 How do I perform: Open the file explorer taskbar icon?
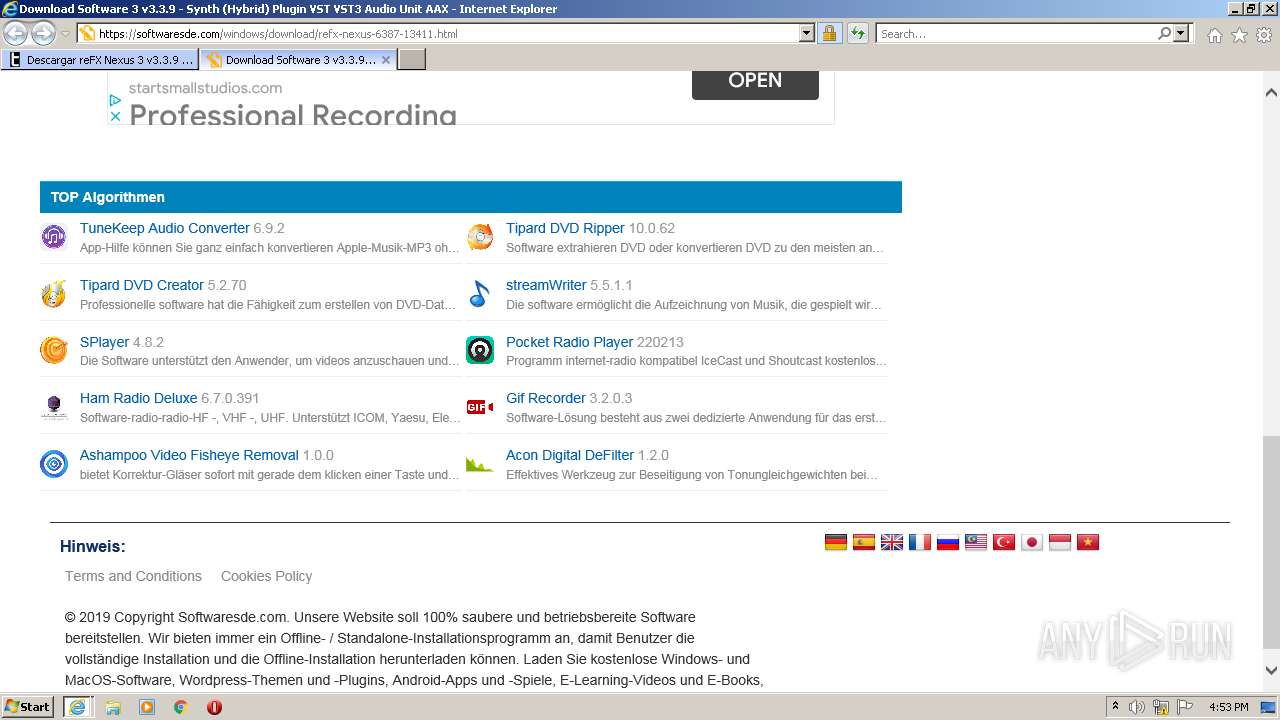[113, 707]
